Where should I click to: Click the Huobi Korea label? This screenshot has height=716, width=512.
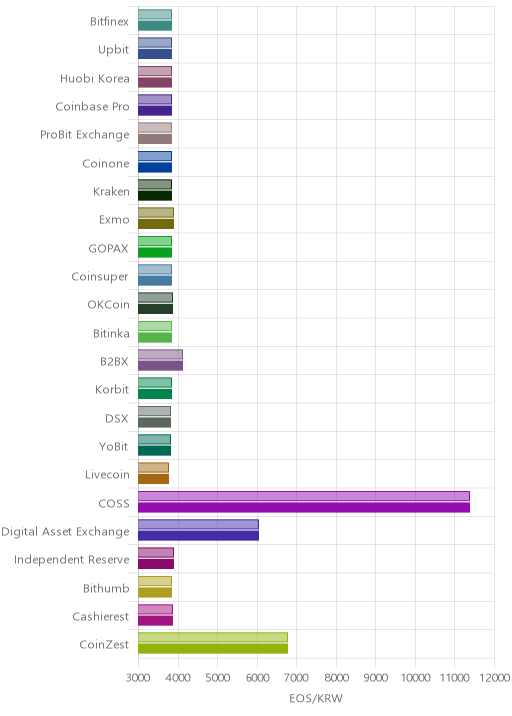pos(95,79)
